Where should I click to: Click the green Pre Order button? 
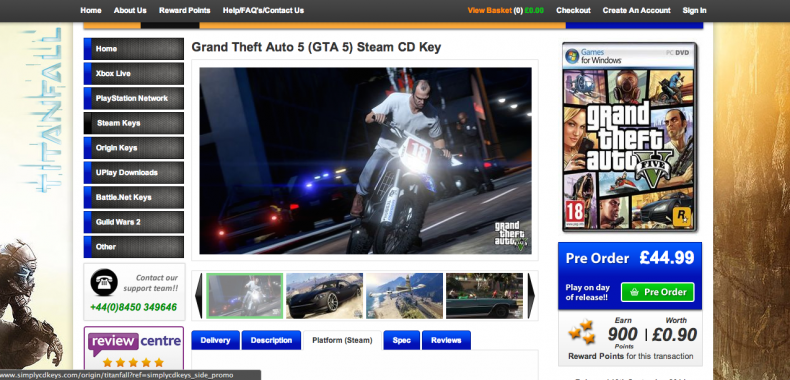click(x=657, y=292)
